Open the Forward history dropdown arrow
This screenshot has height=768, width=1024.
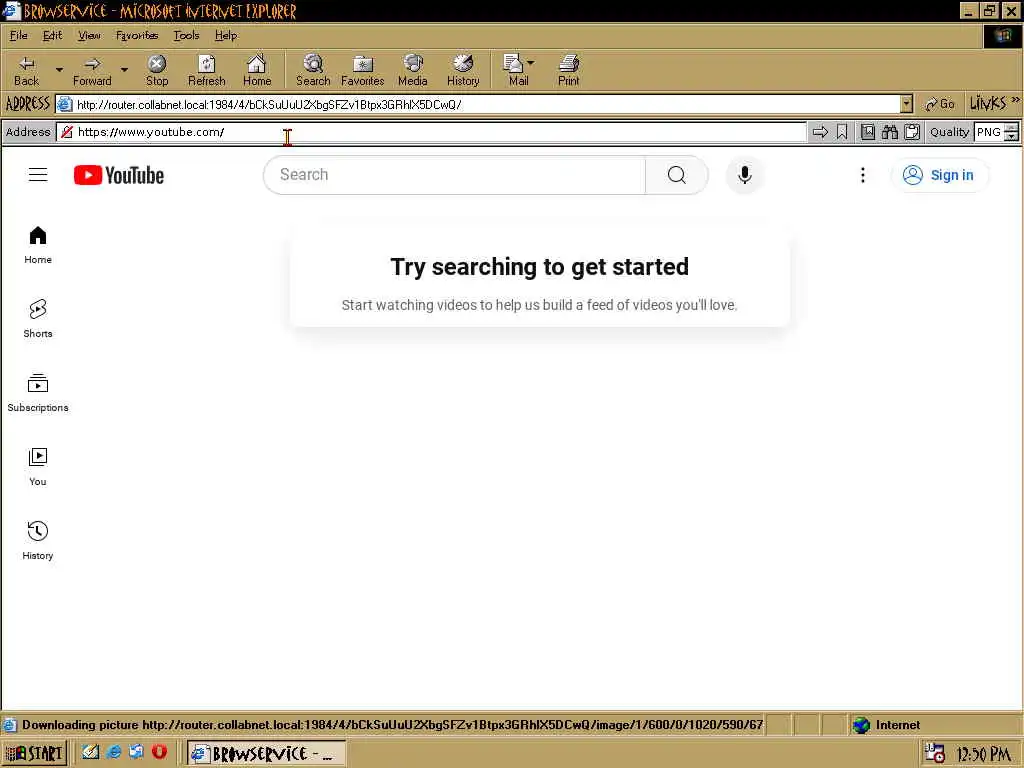(x=124, y=70)
